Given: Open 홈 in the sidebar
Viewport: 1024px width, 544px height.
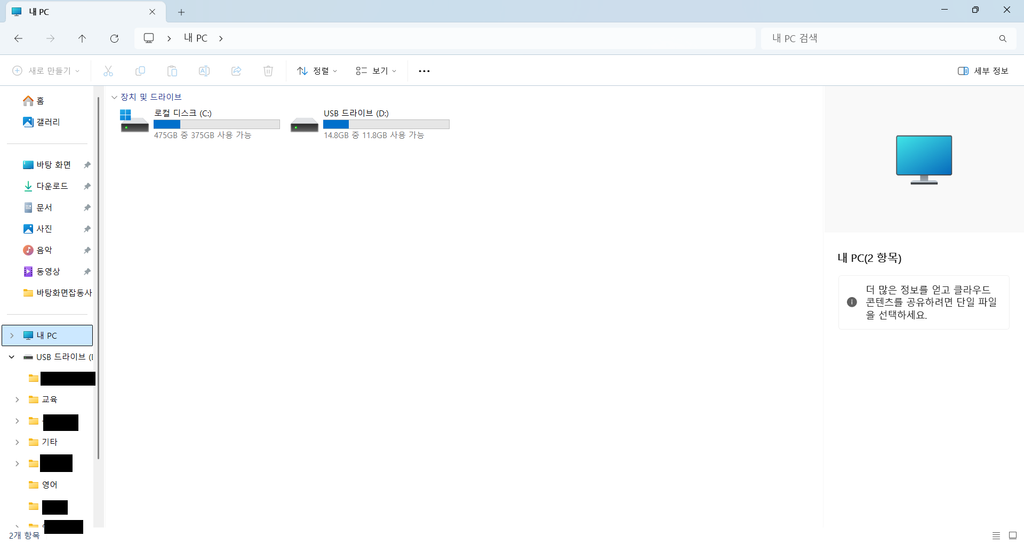Looking at the screenshot, I should [34, 101].
